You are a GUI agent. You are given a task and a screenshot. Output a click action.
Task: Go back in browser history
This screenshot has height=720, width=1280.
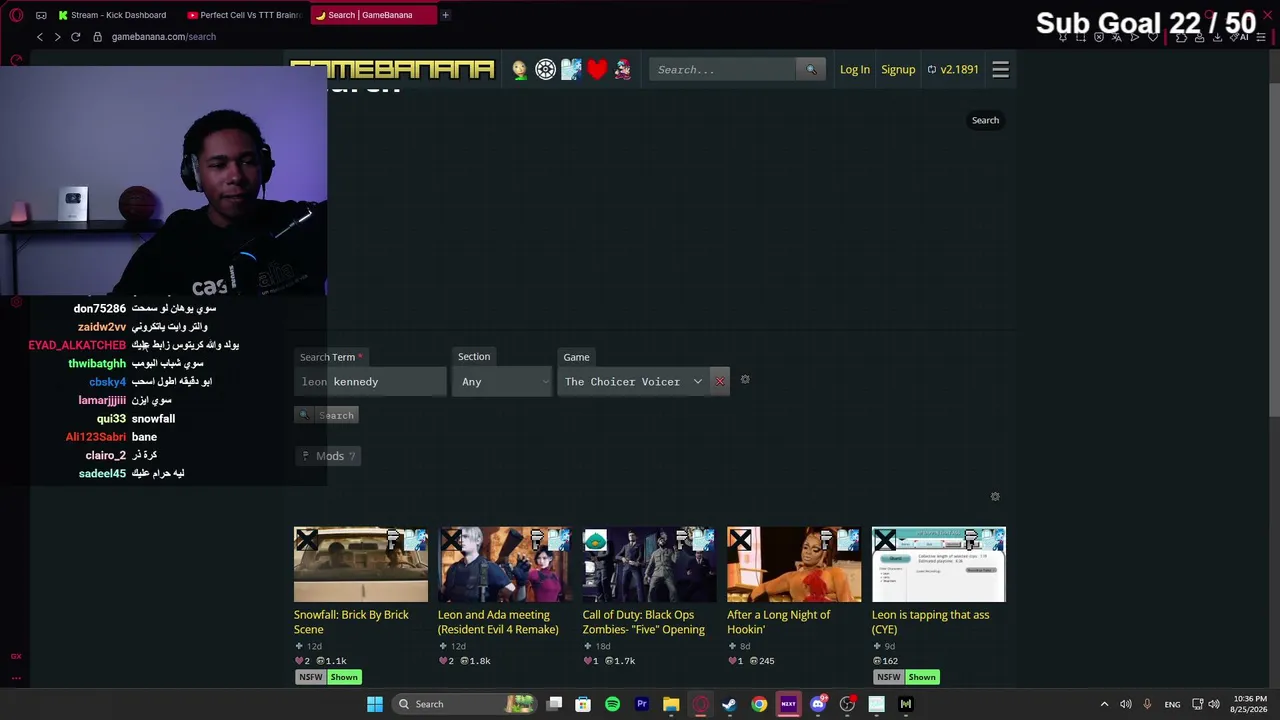[40, 37]
